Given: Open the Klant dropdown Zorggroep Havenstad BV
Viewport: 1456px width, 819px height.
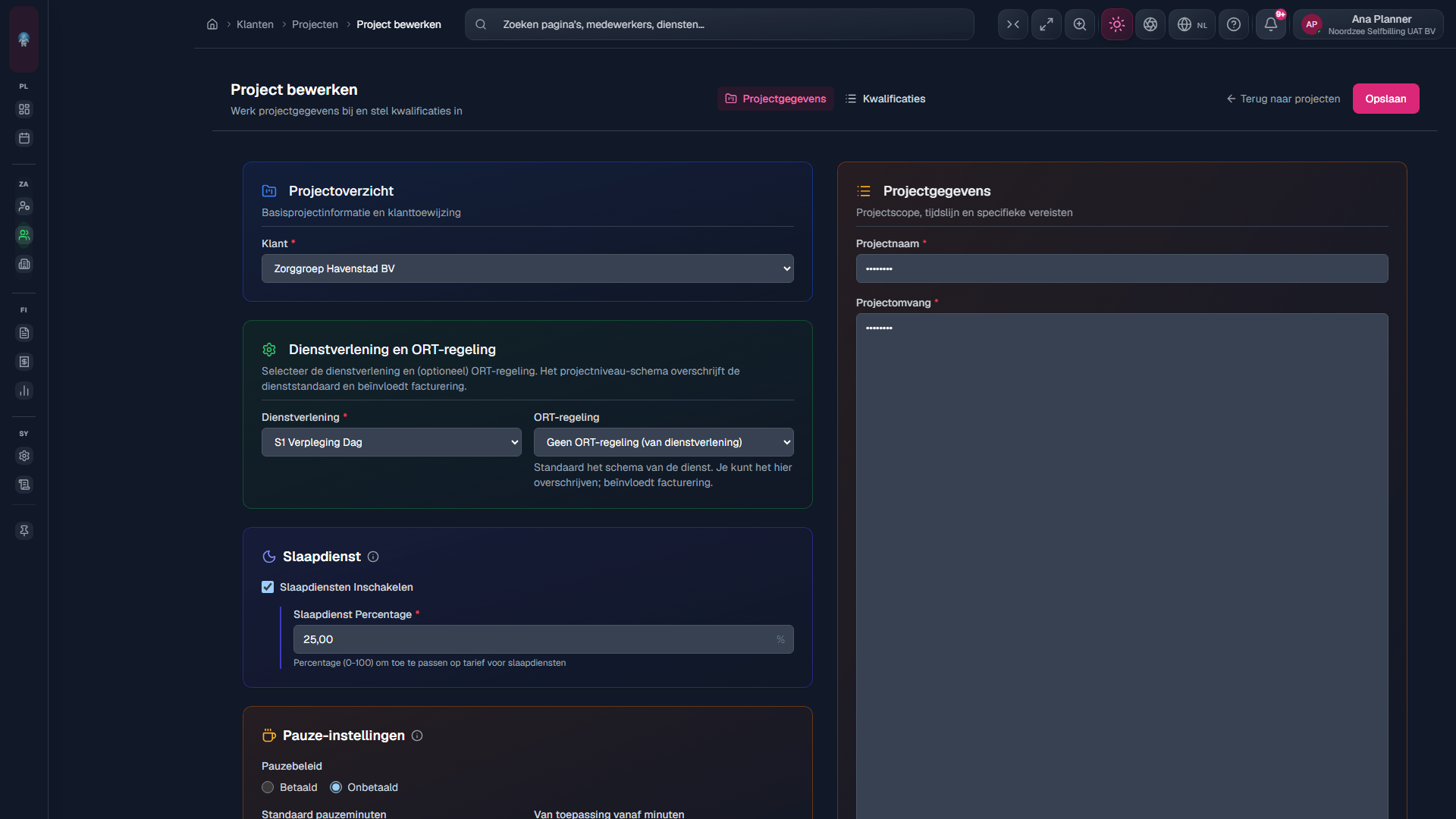Looking at the screenshot, I should click(x=528, y=268).
